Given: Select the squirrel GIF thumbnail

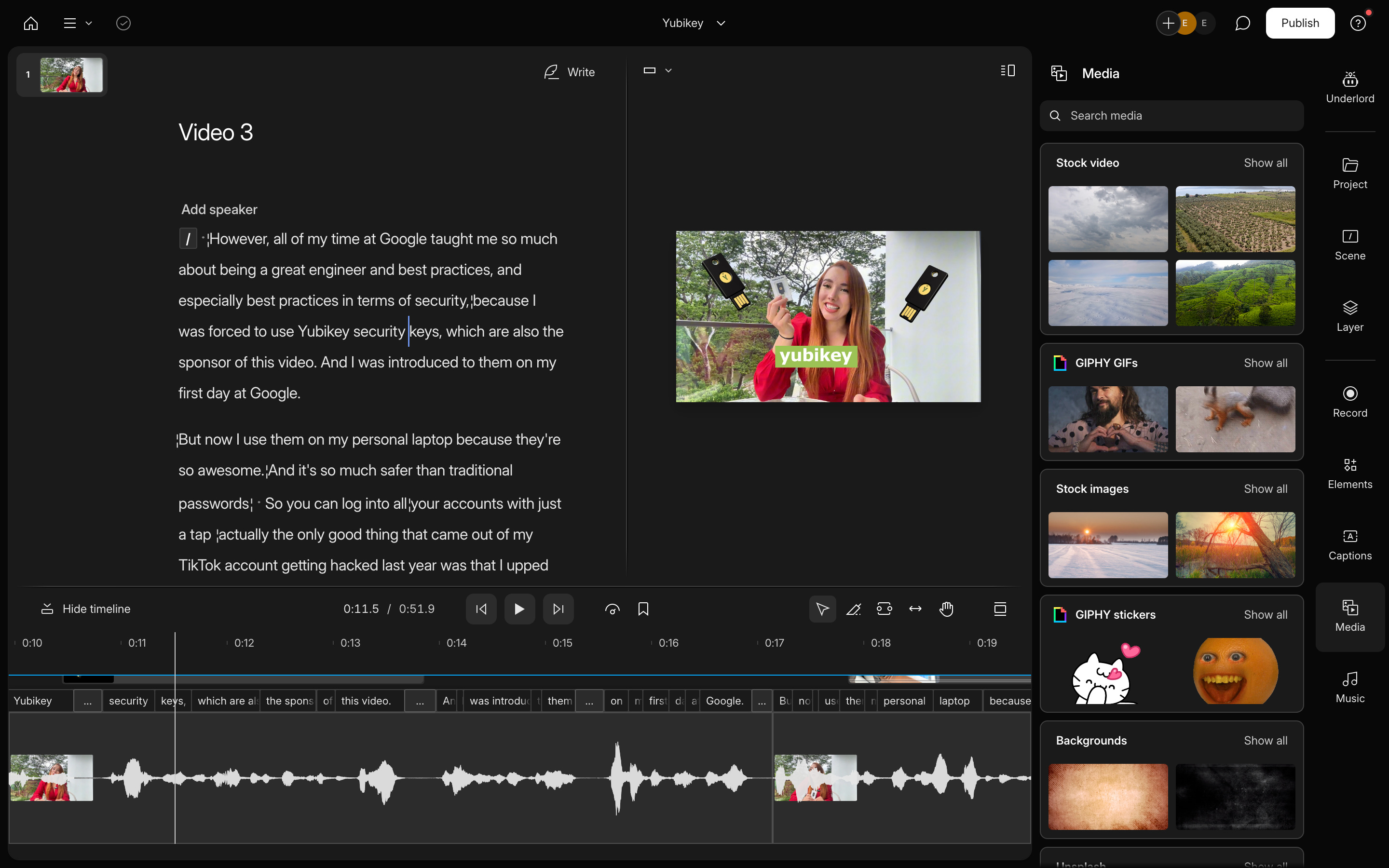Looking at the screenshot, I should tap(1235, 419).
